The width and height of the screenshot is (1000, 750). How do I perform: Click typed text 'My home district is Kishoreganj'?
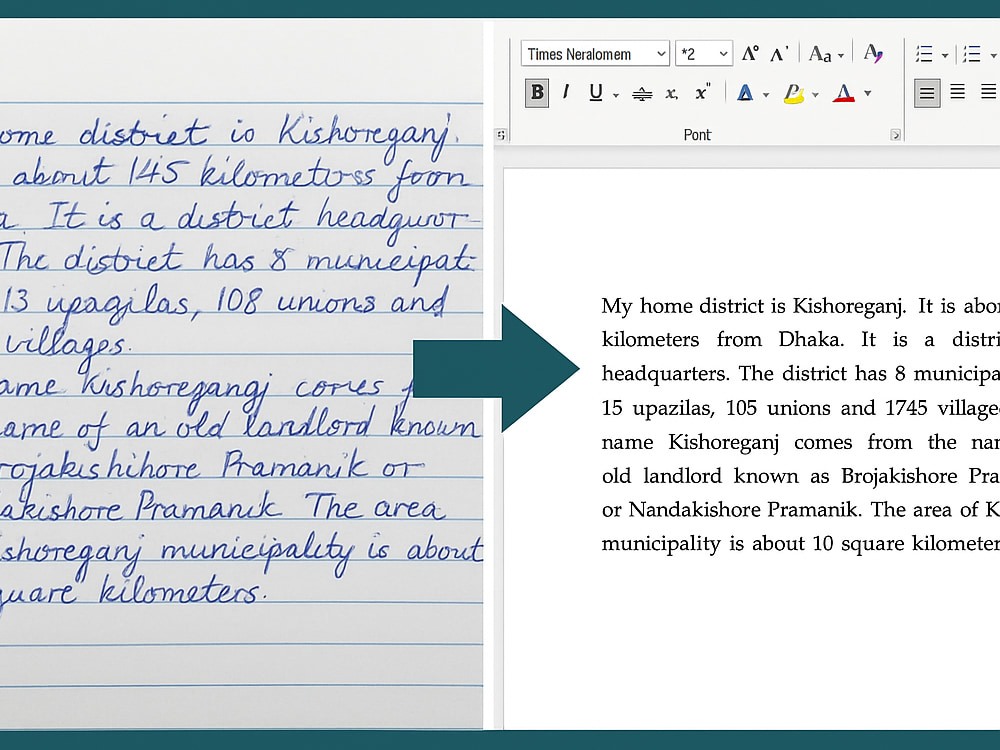click(x=753, y=307)
